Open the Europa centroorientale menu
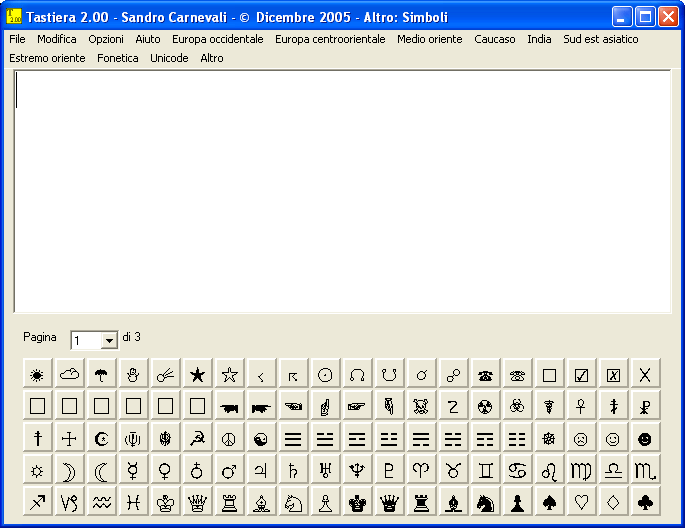This screenshot has height=528, width=685. tap(330, 39)
